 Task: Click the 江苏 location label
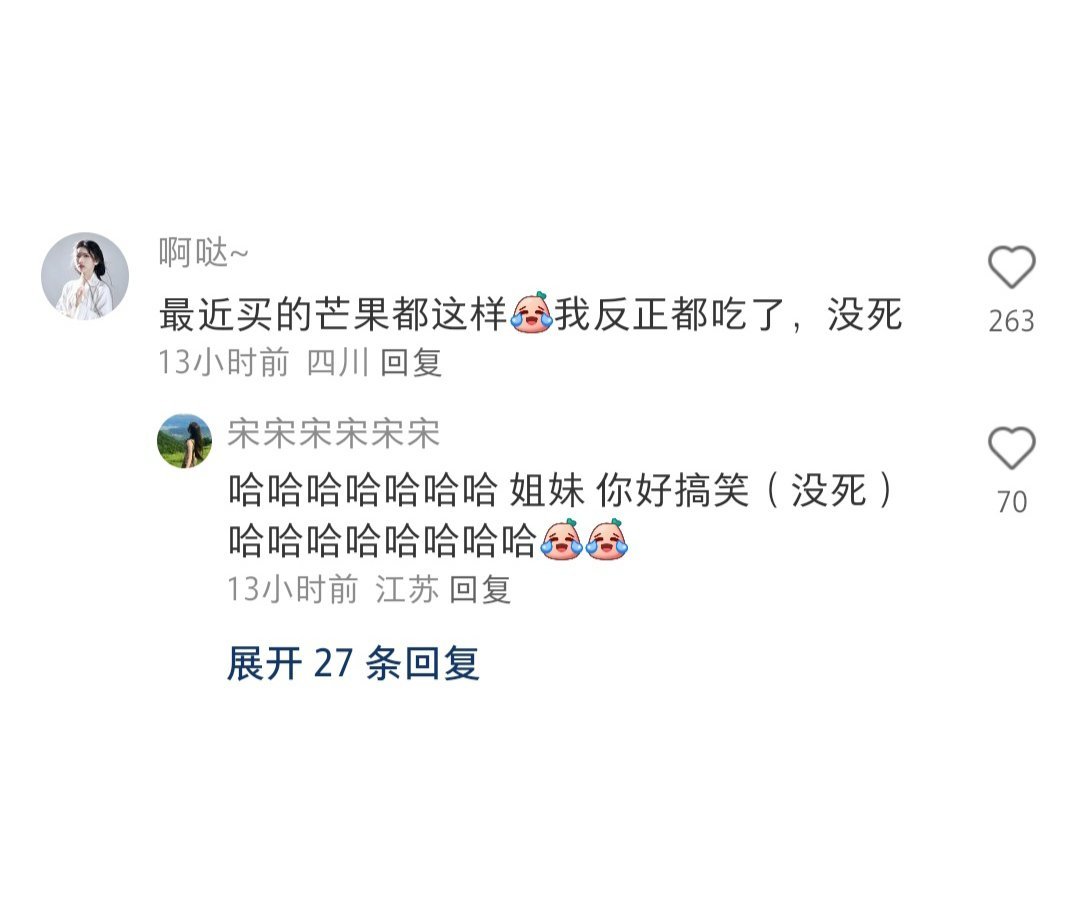click(406, 590)
